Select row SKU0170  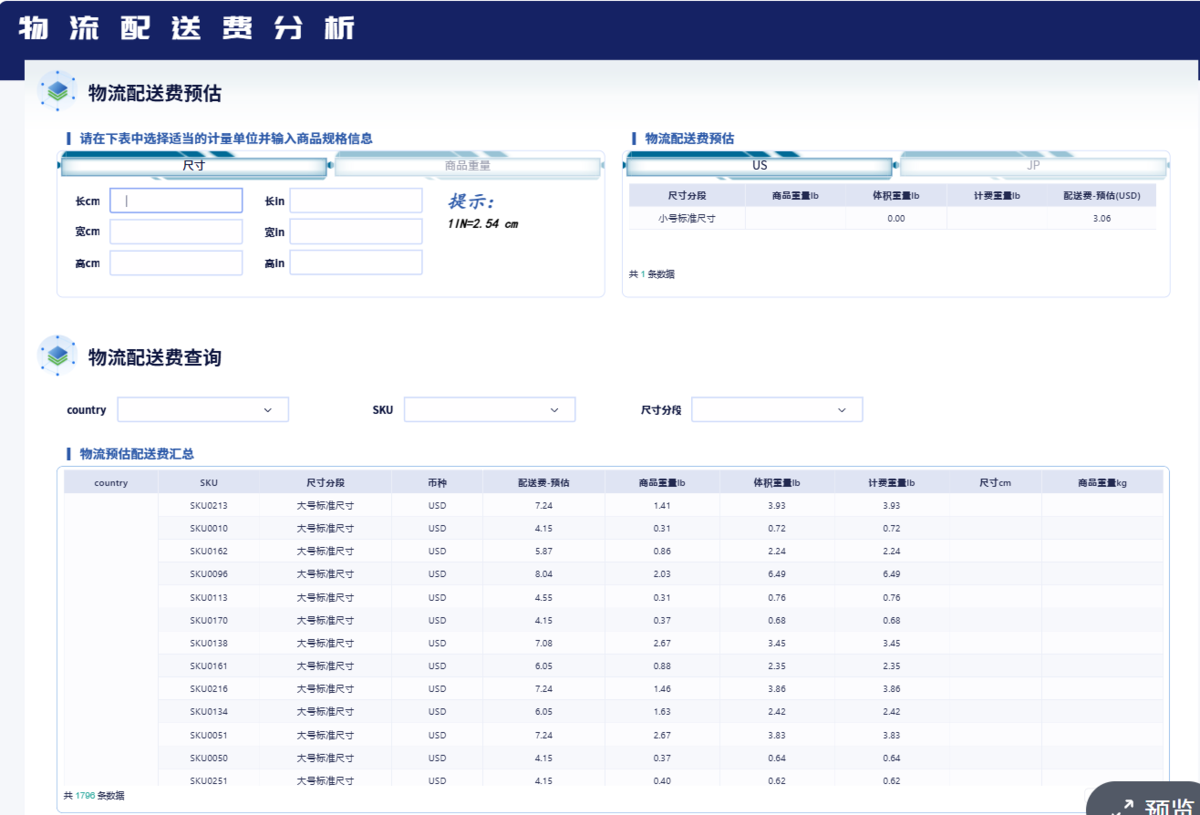[660, 620]
